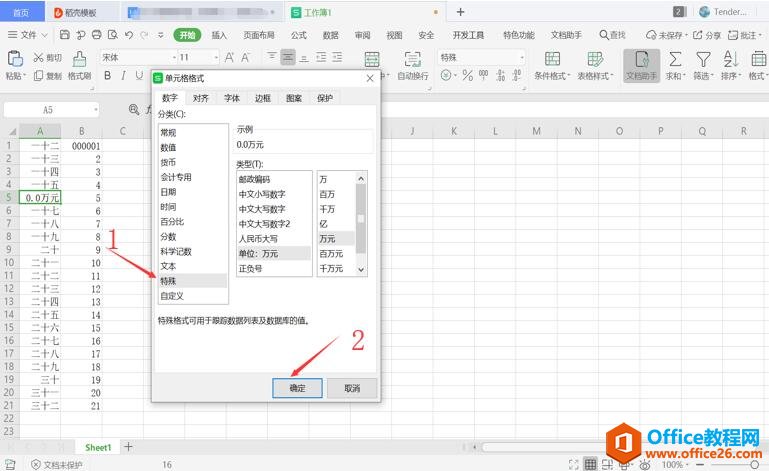769x471 pixels.
Task: Click the new document tab plus button
Action: 460,12
